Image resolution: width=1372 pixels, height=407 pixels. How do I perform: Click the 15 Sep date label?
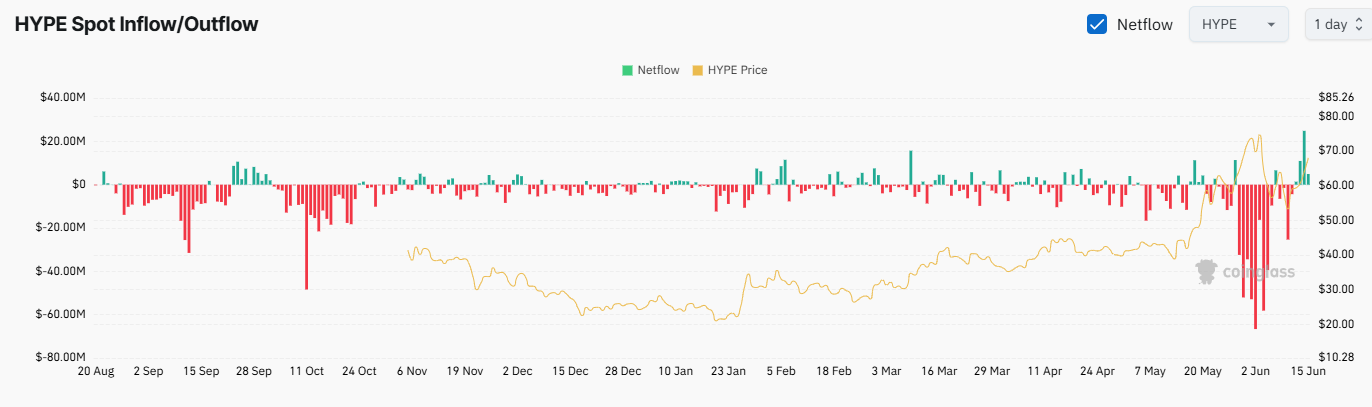pos(201,371)
